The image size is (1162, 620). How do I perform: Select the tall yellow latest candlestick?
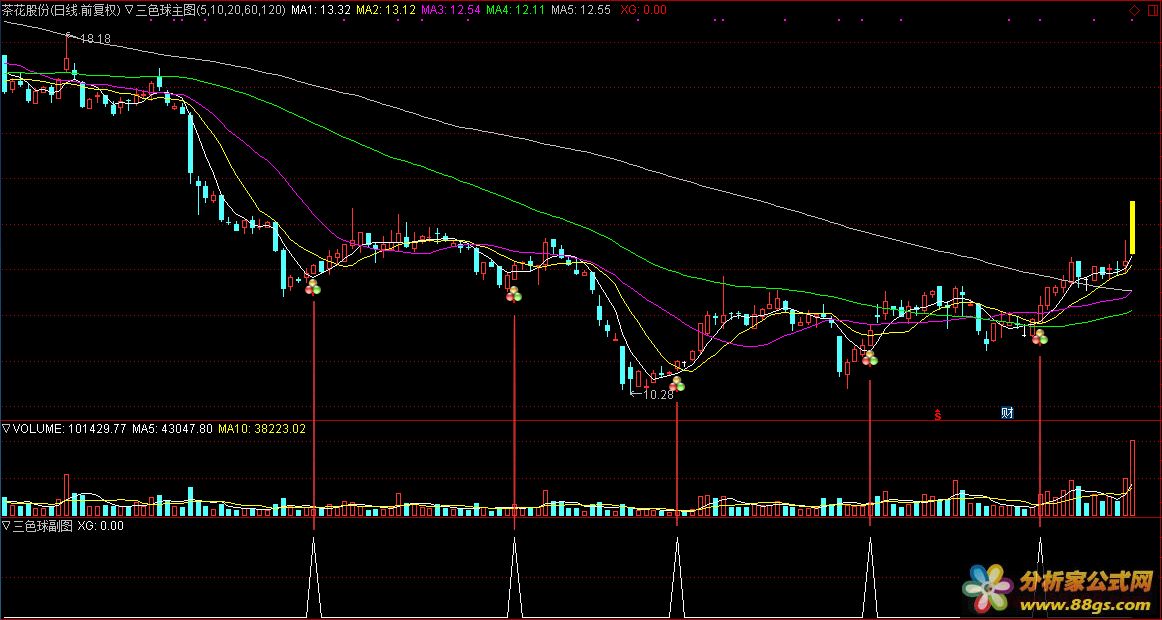tap(1133, 227)
